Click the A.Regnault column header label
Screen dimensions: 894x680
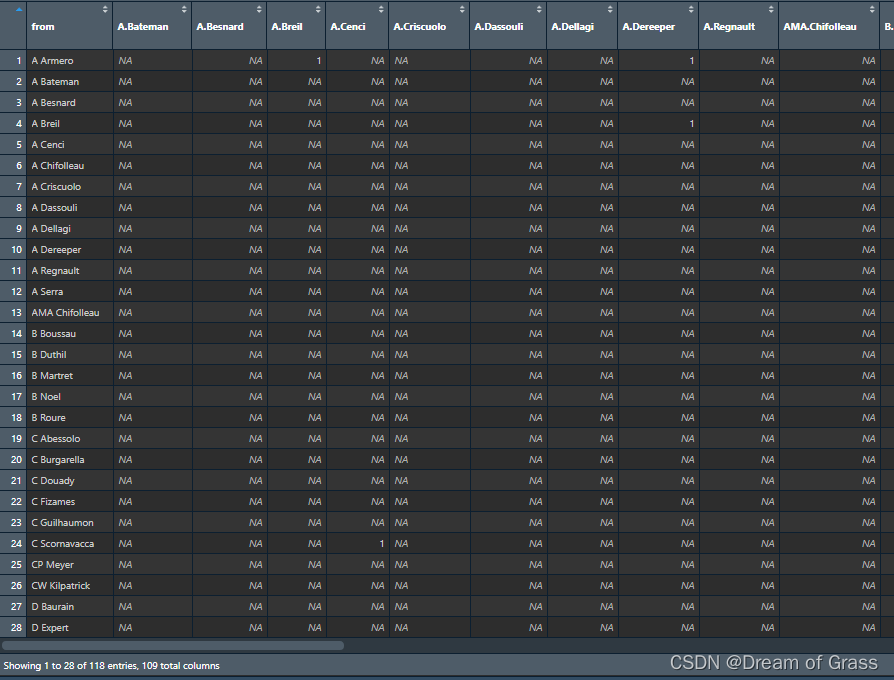tap(729, 27)
